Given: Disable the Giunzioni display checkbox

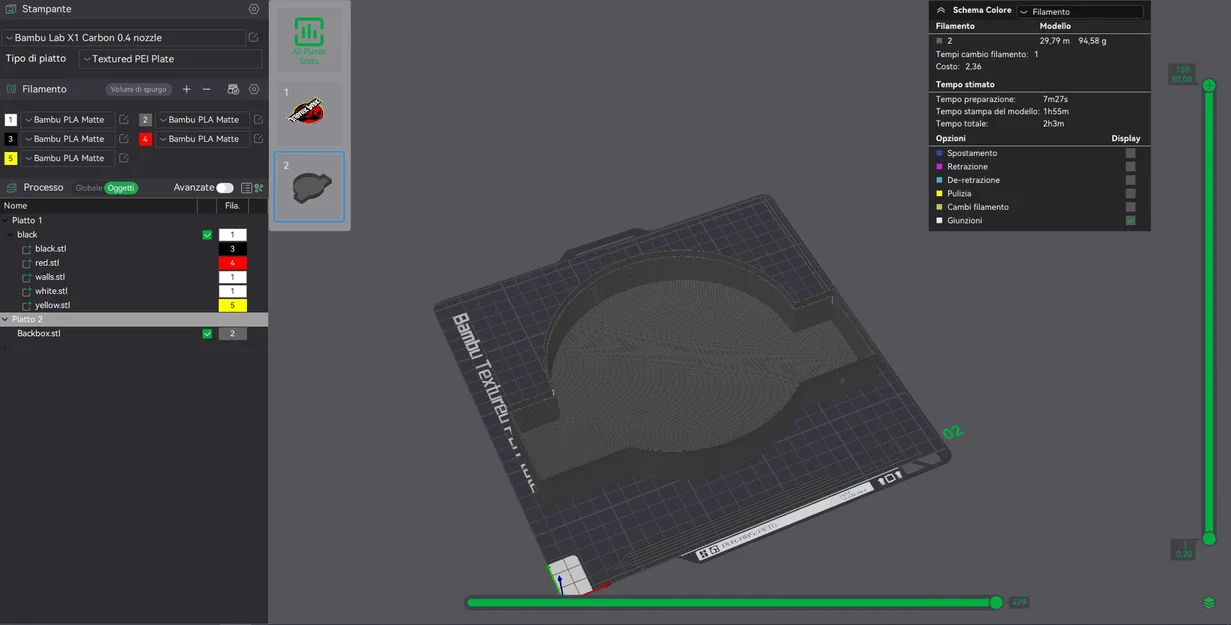Looking at the screenshot, I should (x=1131, y=219).
